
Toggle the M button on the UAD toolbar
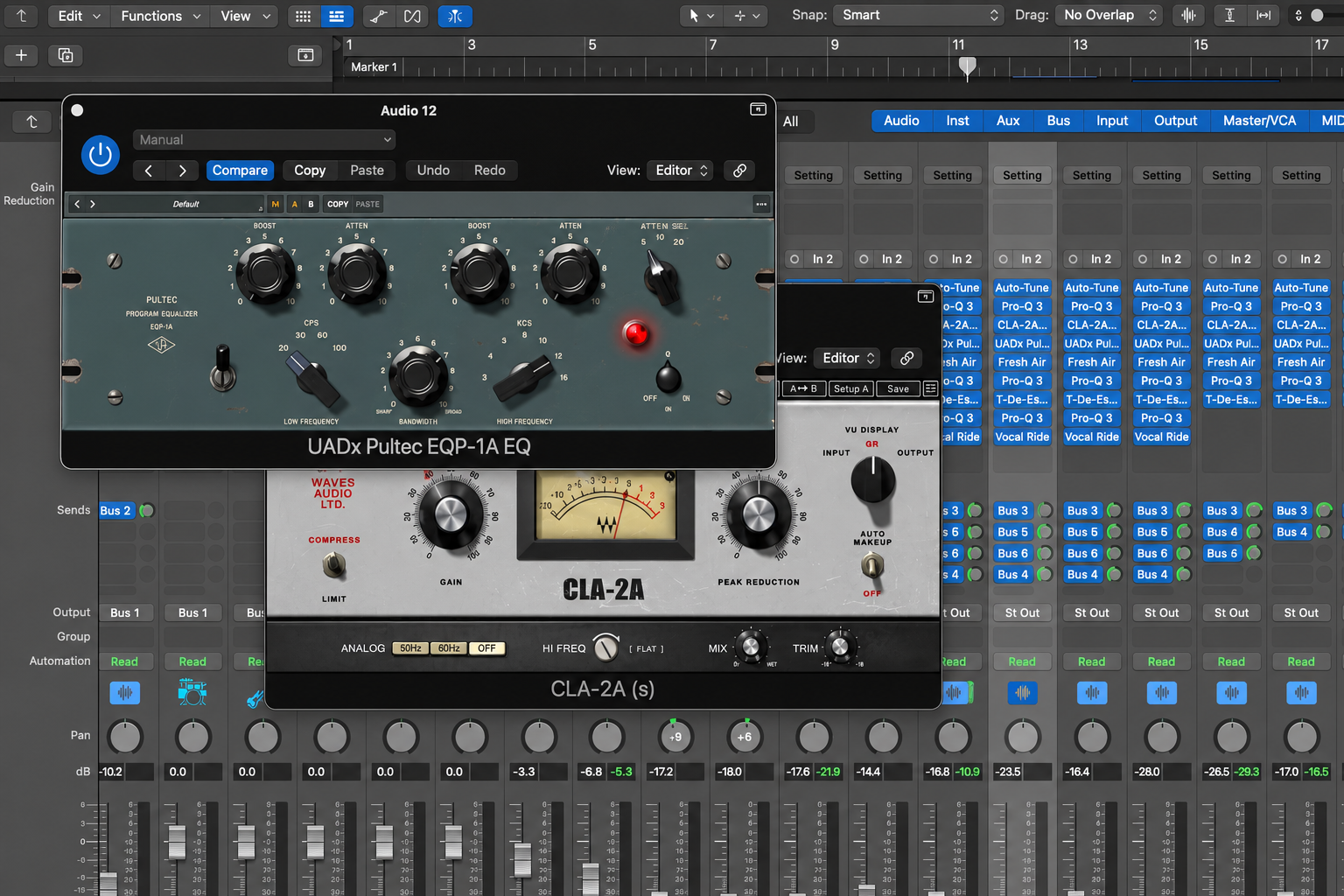click(276, 204)
